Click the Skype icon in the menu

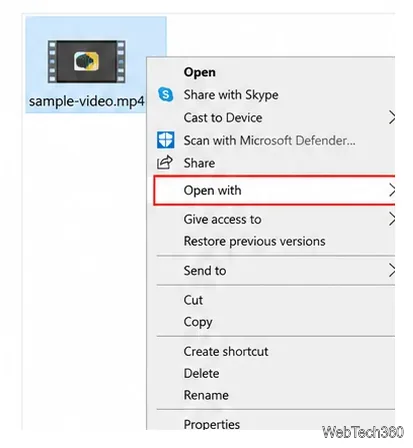tap(166, 94)
